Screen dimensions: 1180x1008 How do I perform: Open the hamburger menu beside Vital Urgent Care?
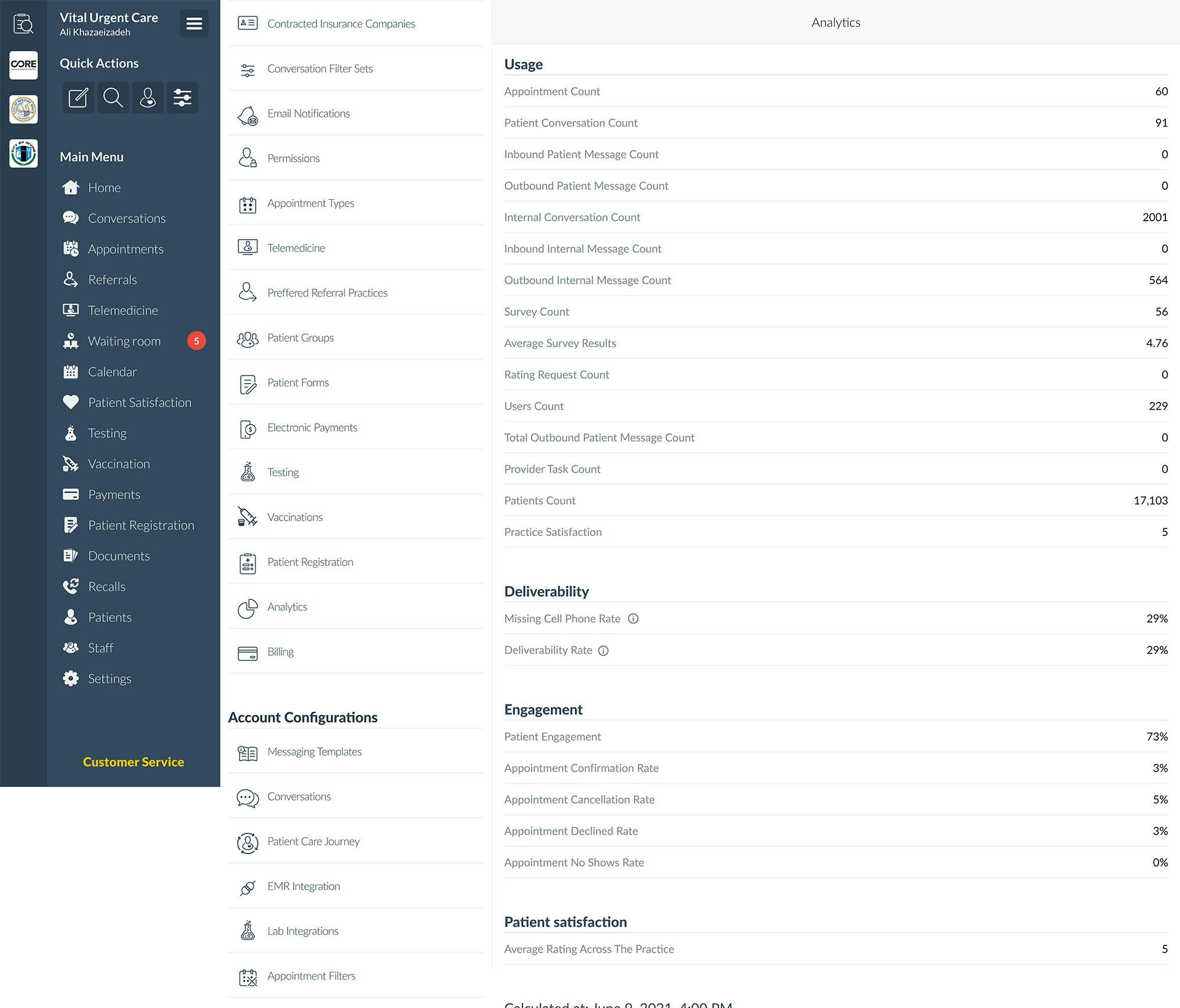point(194,23)
